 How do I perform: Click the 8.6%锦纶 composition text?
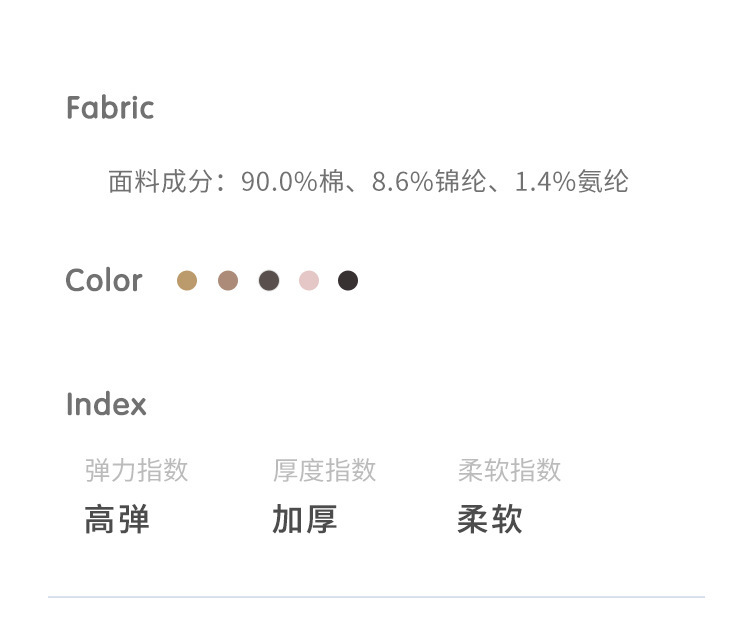pyautogui.click(x=429, y=182)
